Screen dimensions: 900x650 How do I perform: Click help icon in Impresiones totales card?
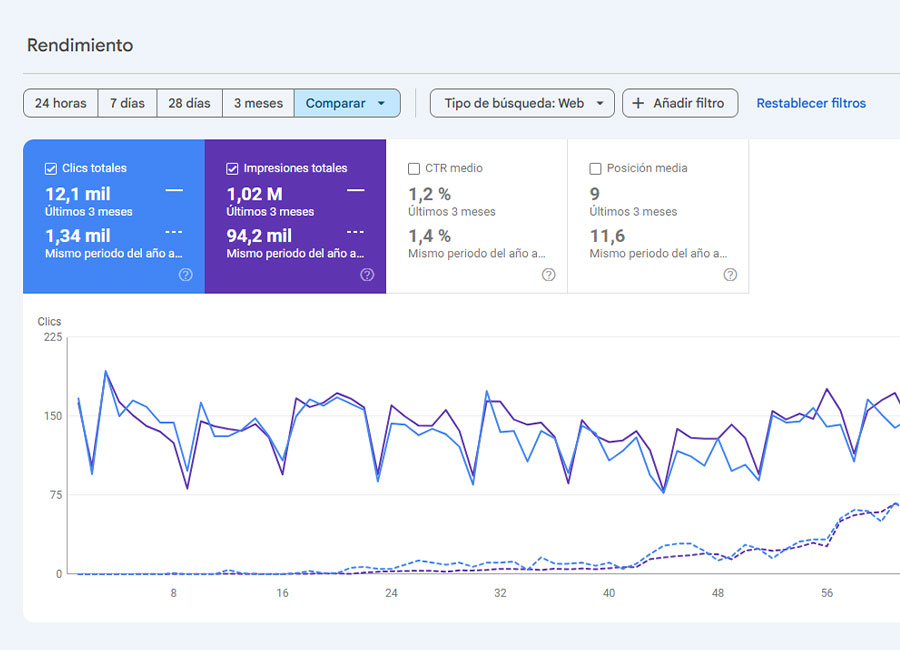(x=367, y=275)
